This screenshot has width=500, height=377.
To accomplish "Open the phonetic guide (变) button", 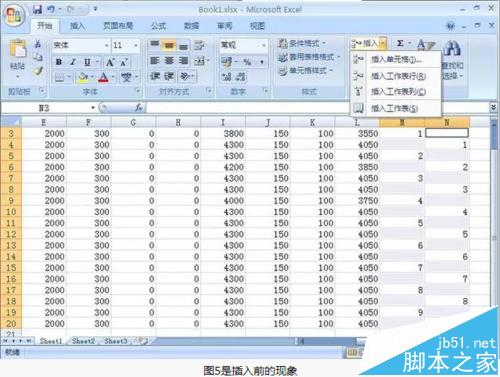I will click(x=126, y=78).
